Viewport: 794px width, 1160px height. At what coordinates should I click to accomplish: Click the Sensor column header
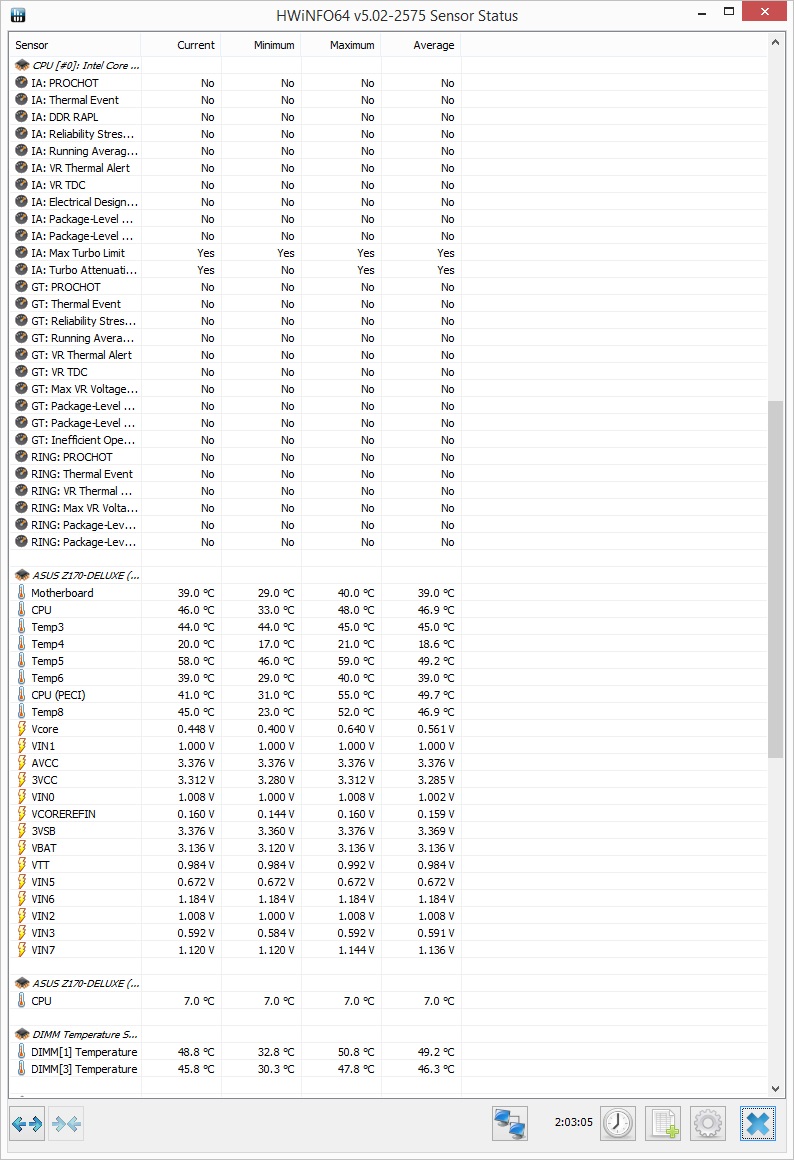(x=75, y=45)
